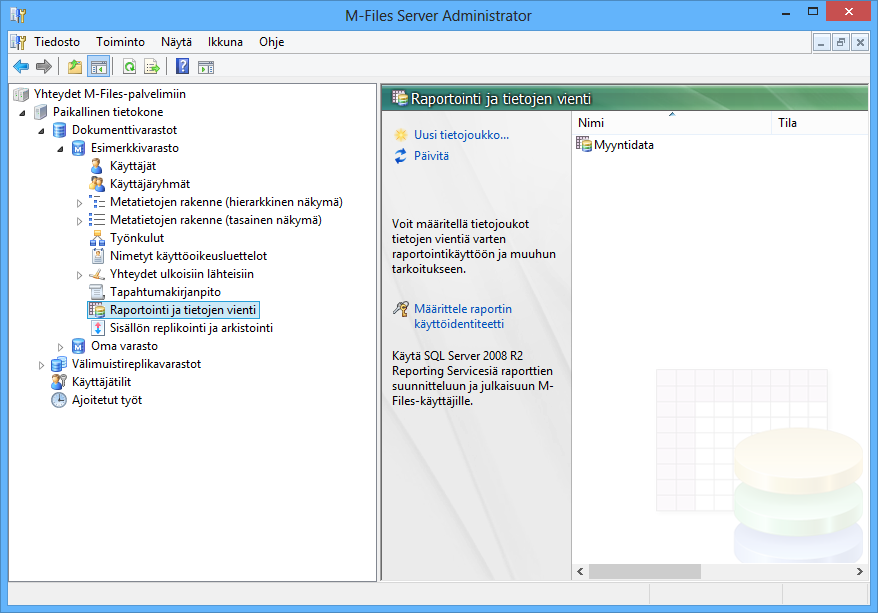Refresh view using green toolbar icon
The image size is (878, 613).
click(x=129, y=67)
